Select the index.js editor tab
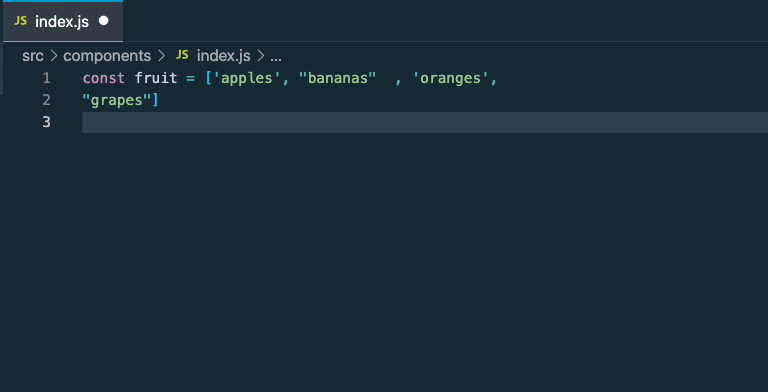The image size is (768, 392). 63,21
